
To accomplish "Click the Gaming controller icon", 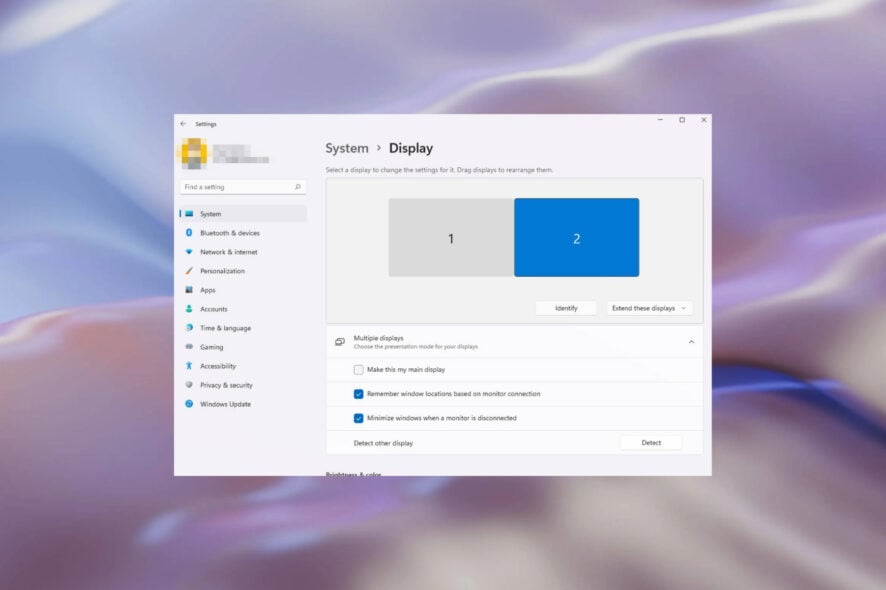I will [x=189, y=346].
